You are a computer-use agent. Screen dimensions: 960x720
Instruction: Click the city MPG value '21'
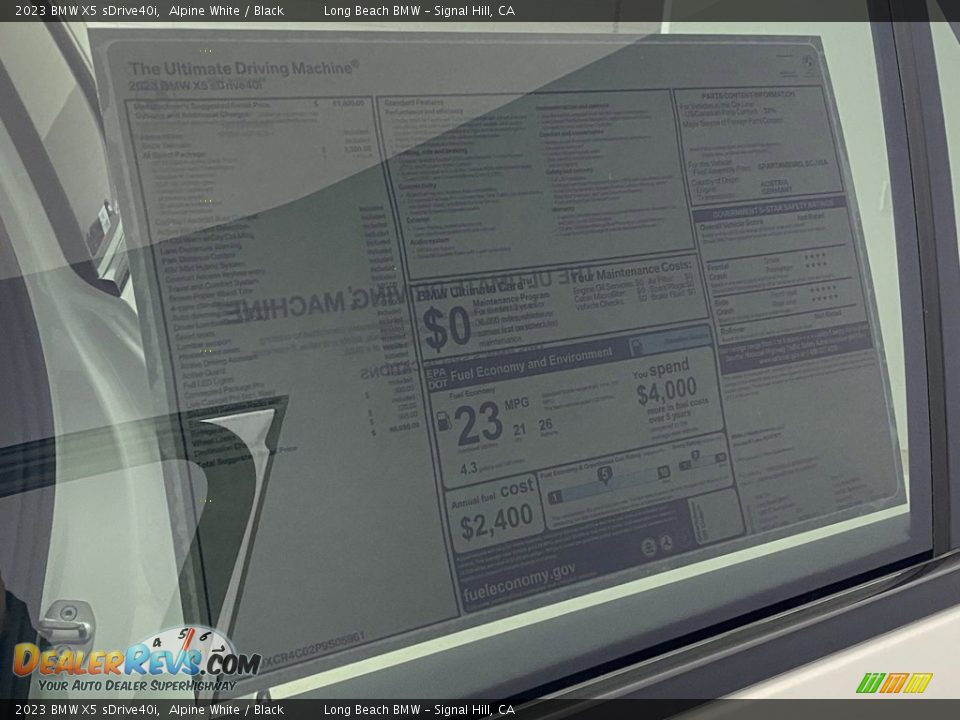[x=519, y=430]
